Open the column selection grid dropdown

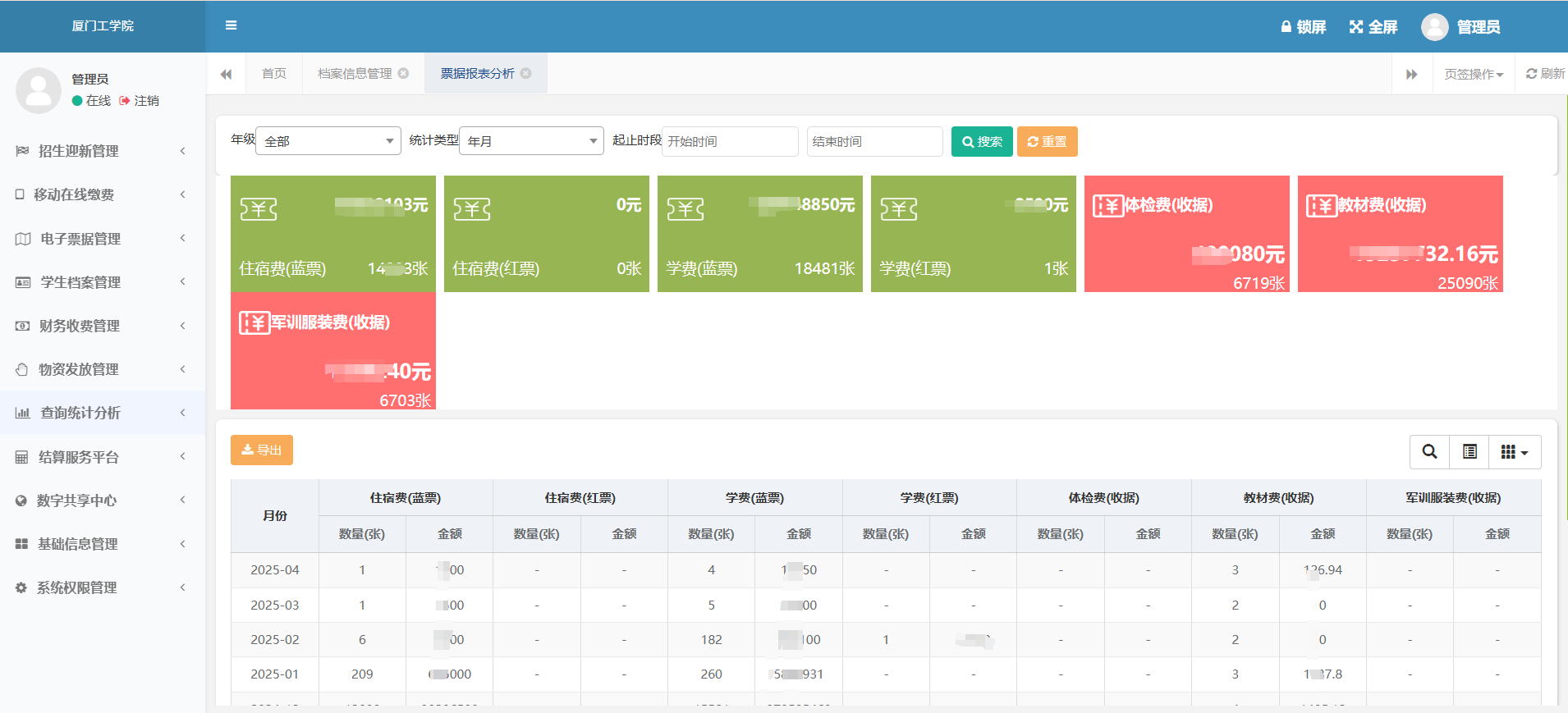click(x=1514, y=452)
